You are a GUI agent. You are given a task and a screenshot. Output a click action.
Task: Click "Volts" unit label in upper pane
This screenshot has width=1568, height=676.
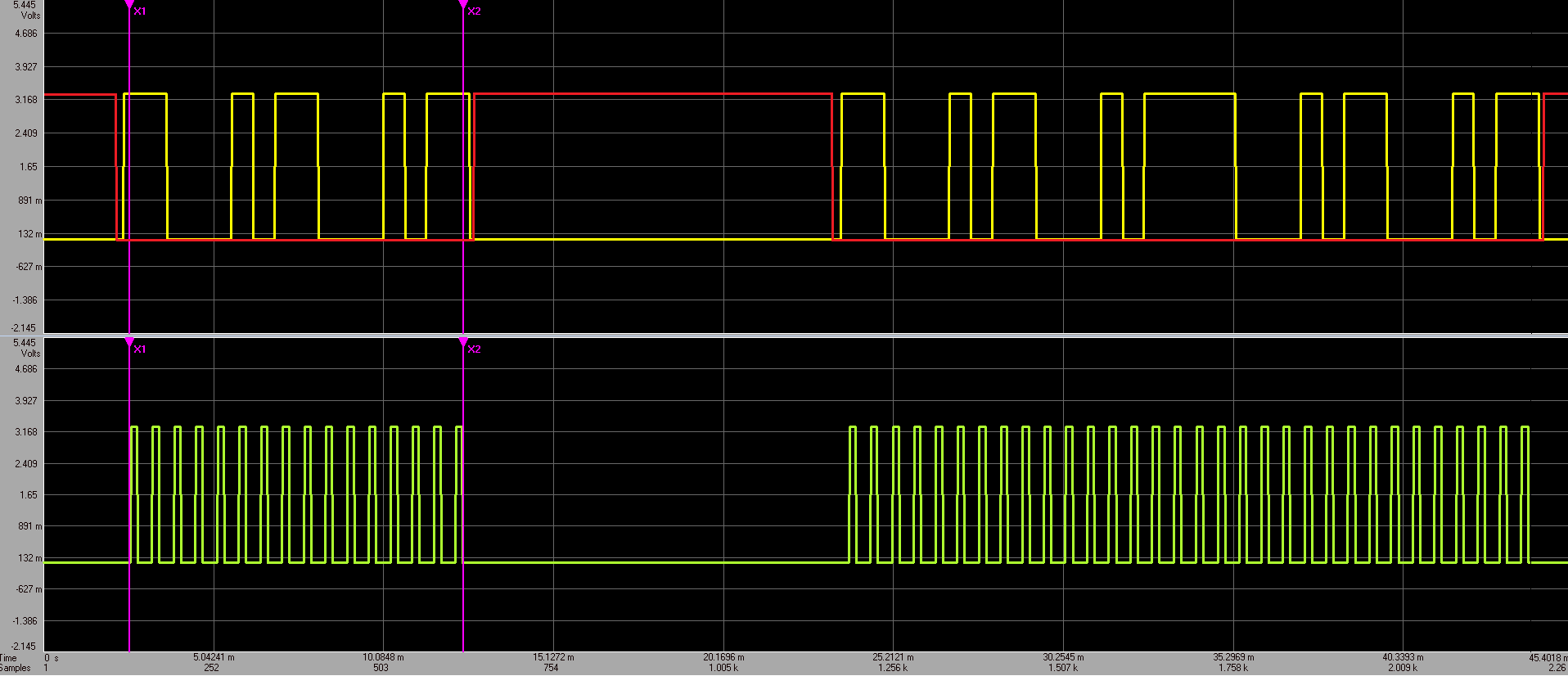point(30,16)
